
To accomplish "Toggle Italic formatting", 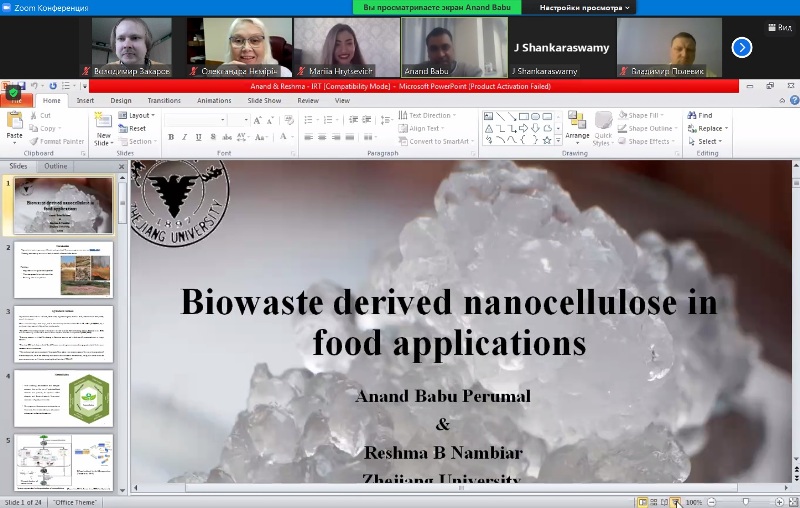I will click(184, 137).
